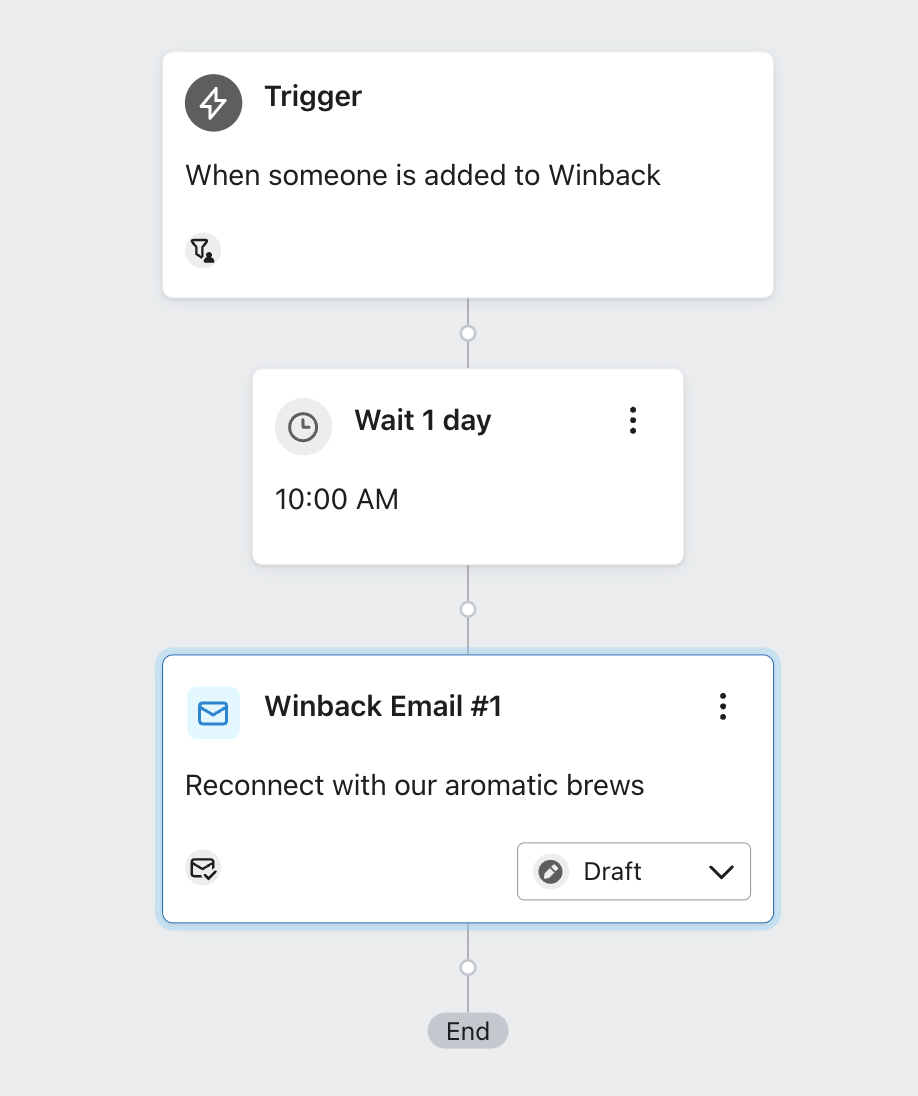Open the Draft status selector

633,871
